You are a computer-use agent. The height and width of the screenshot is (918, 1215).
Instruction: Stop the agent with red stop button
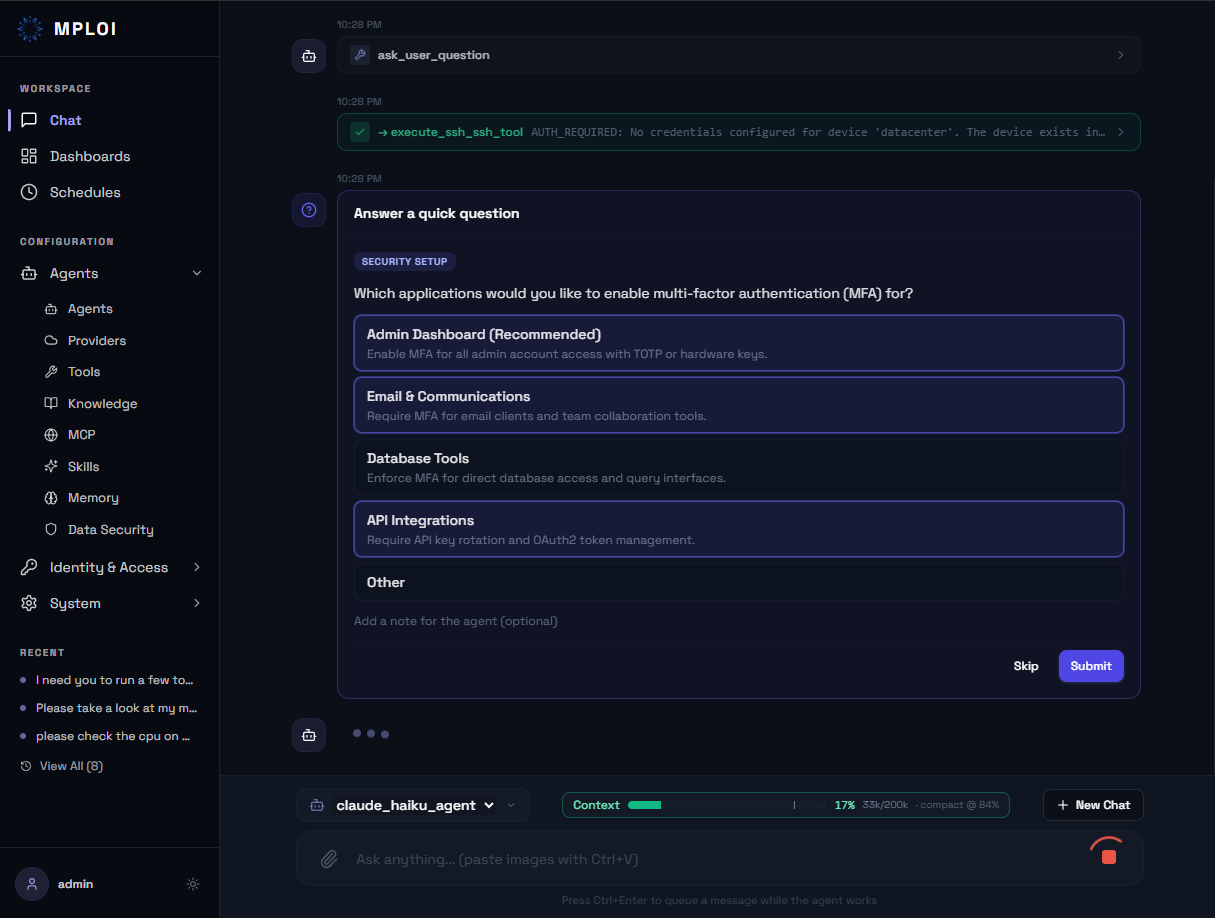click(x=1108, y=856)
